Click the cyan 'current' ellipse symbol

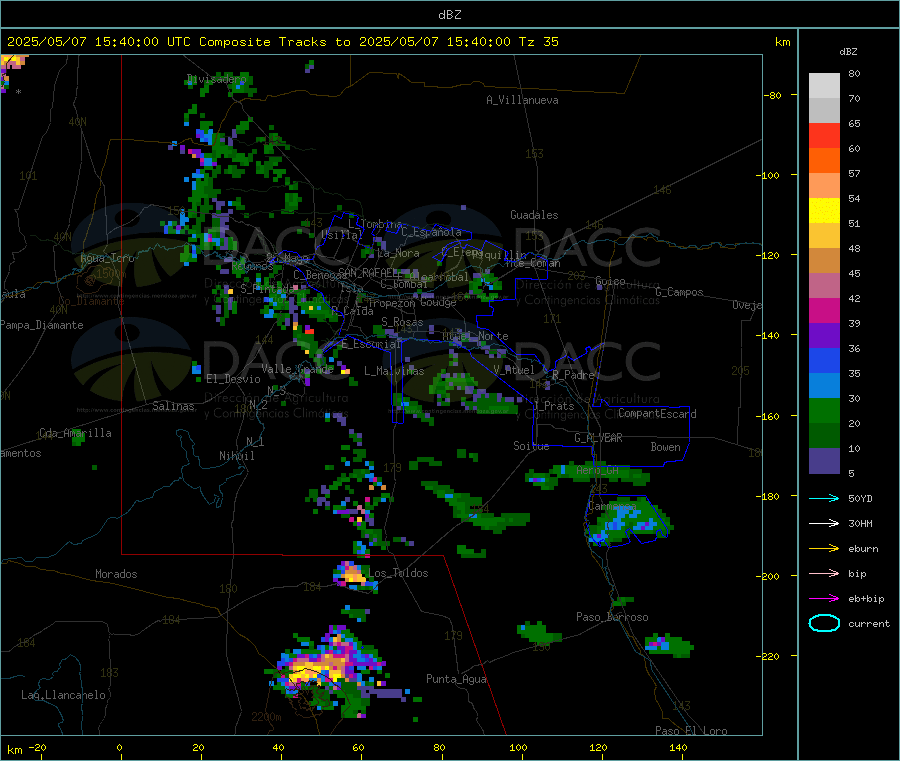click(x=824, y=623)
